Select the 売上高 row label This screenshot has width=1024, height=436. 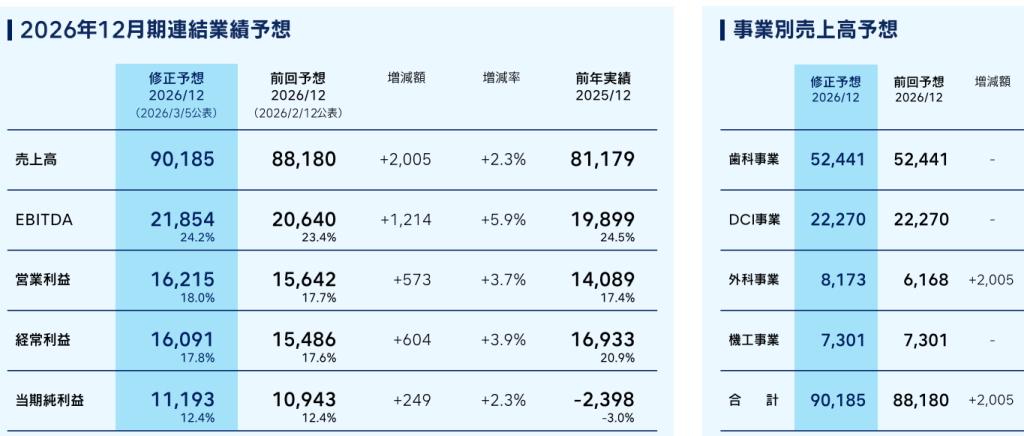36,159
